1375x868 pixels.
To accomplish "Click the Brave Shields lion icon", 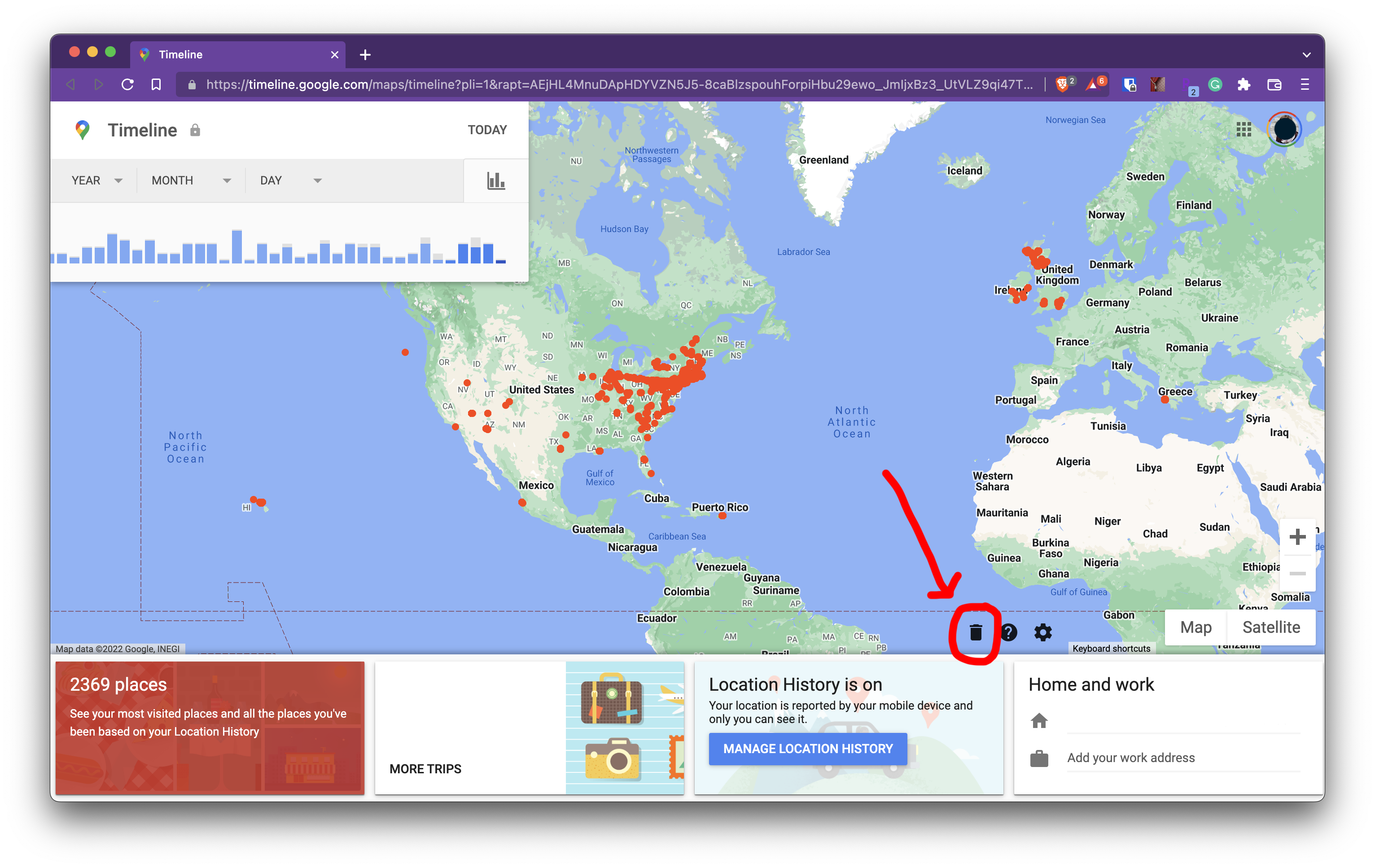I will 1062,84.
